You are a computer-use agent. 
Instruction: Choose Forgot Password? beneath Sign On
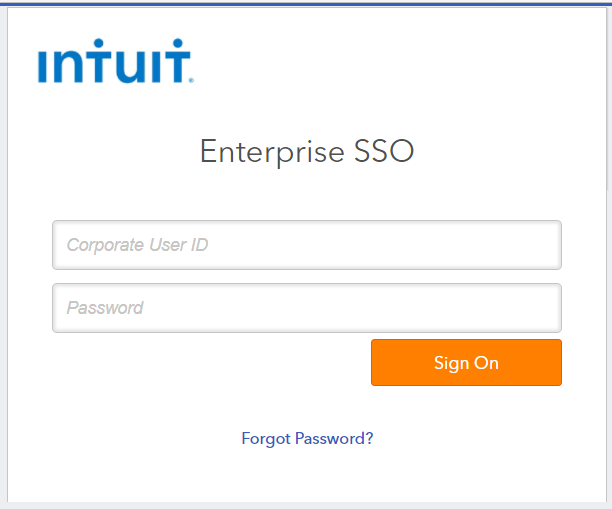(307, 438)
